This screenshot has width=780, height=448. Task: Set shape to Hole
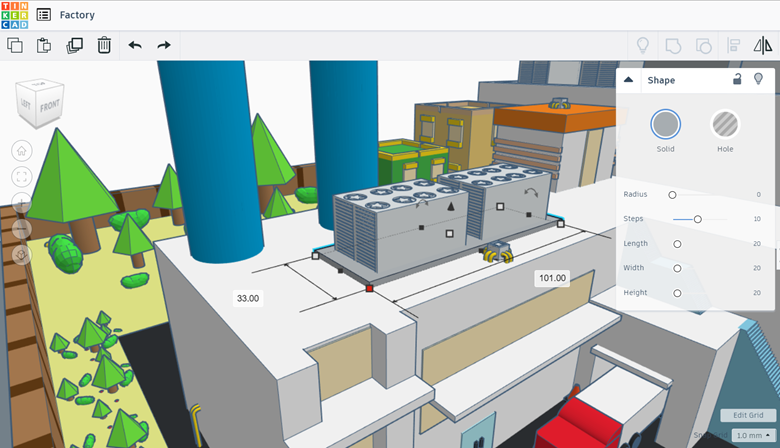[725, 124]
